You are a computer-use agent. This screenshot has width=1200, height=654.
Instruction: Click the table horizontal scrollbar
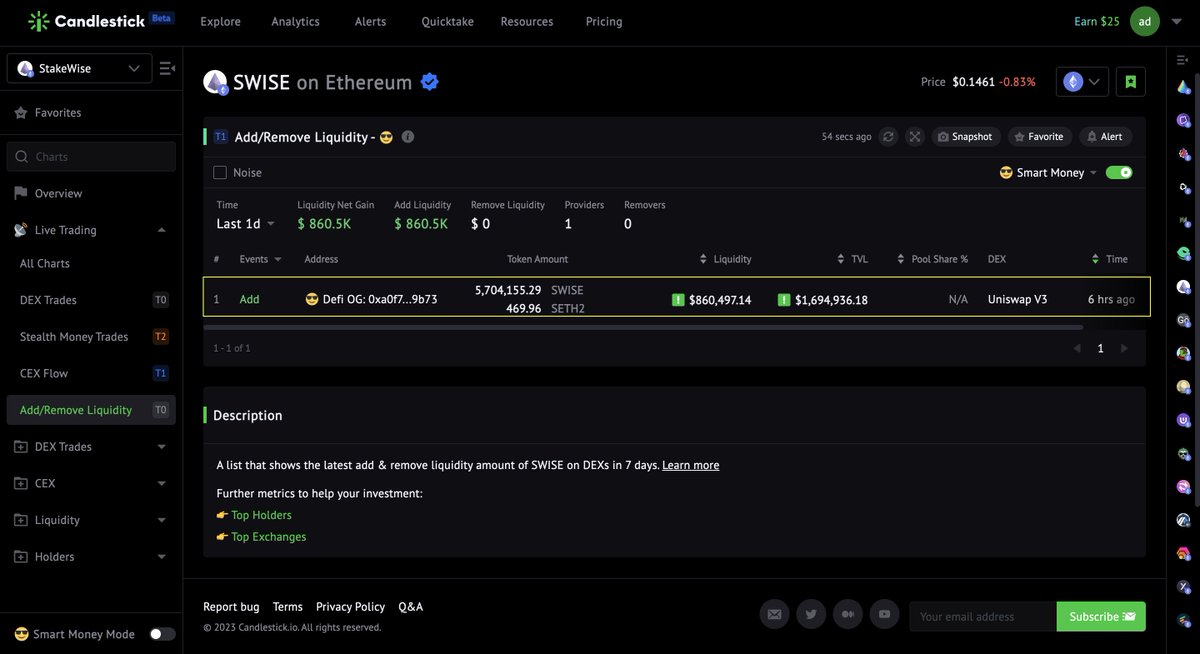(x=643, y=326)
